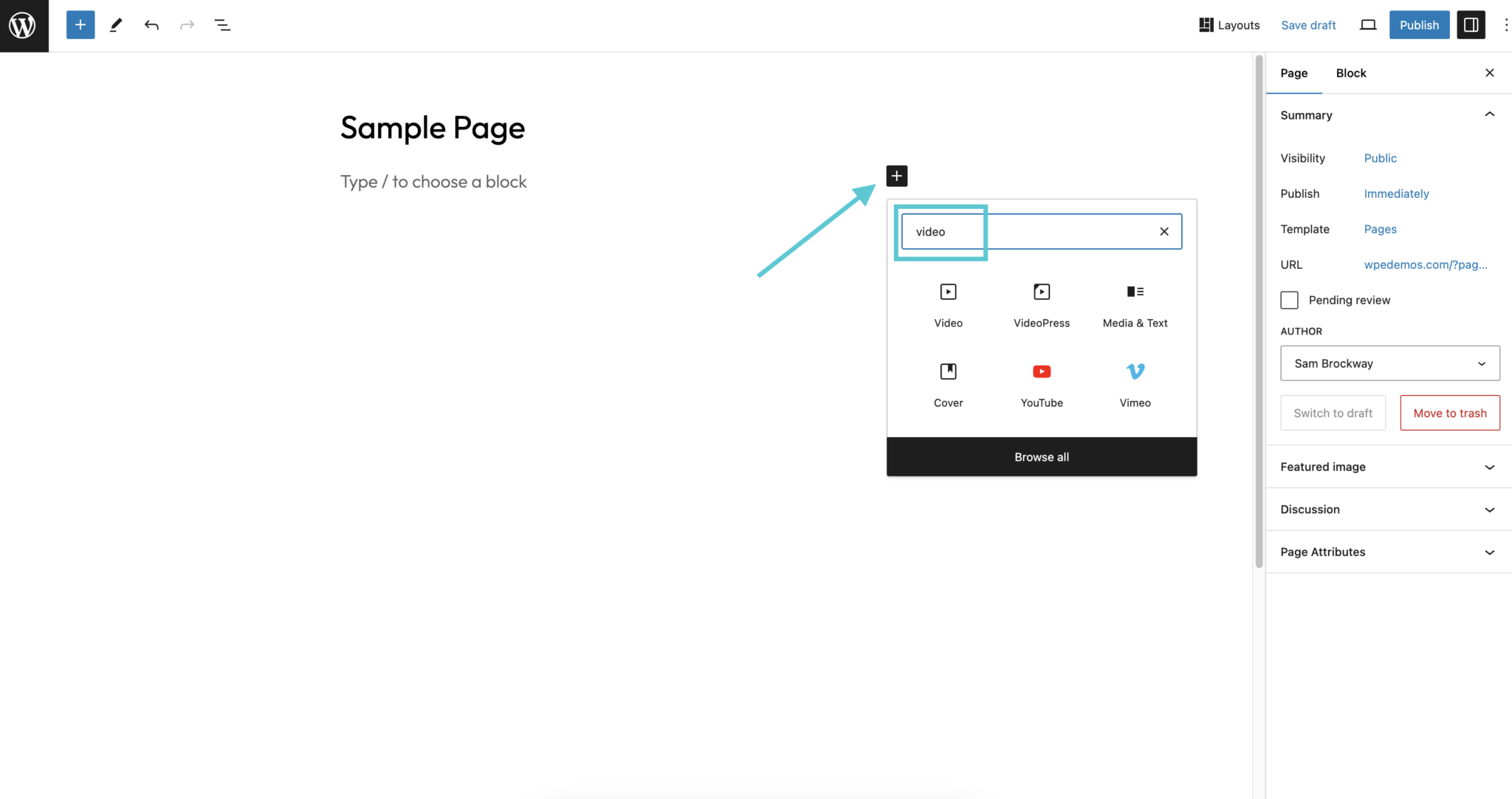Image resolution: width=1512 pixels, height=799 pixels.
Task: Switch to the Block tab
Action: point(1350,72)
